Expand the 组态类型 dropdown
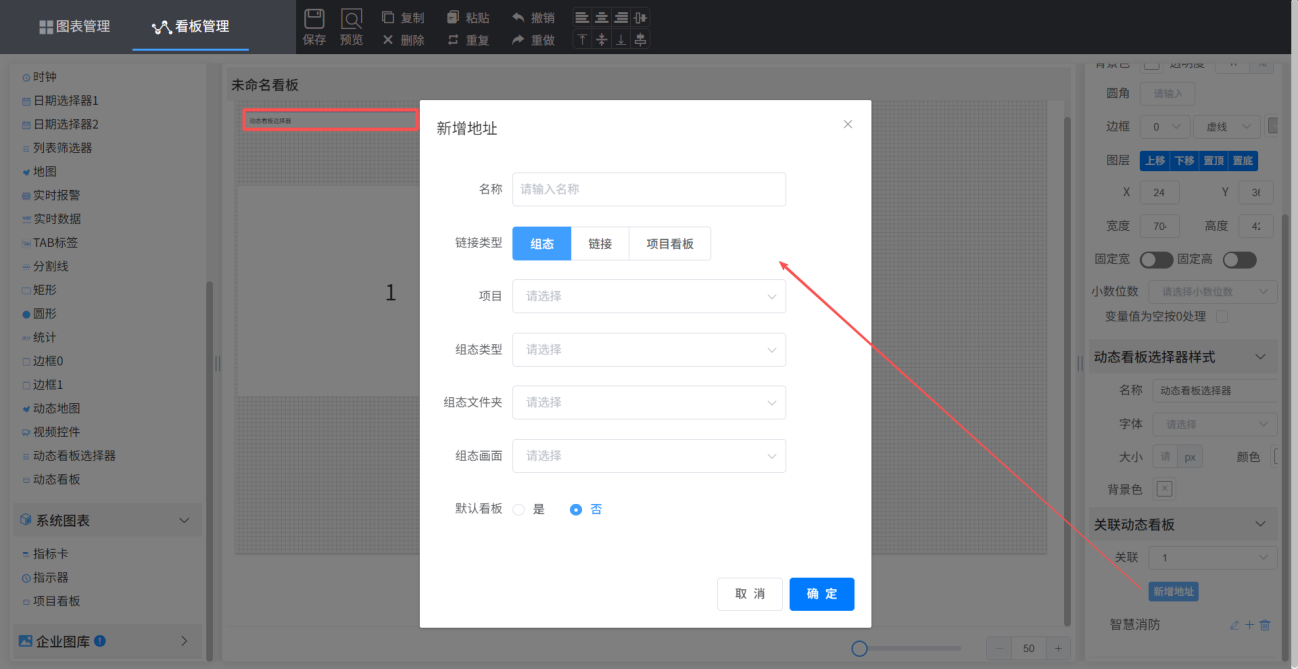Image resolution: width=1298 pixels, height=669 pixels. pos(648,349)
